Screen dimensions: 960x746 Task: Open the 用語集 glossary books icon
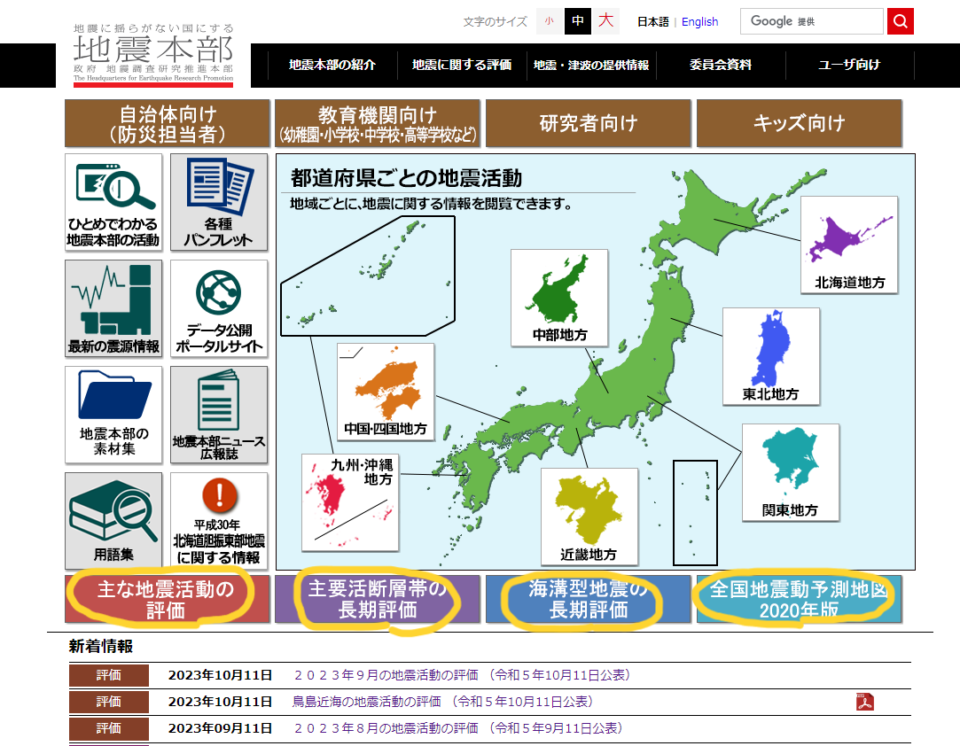(113, 520)
